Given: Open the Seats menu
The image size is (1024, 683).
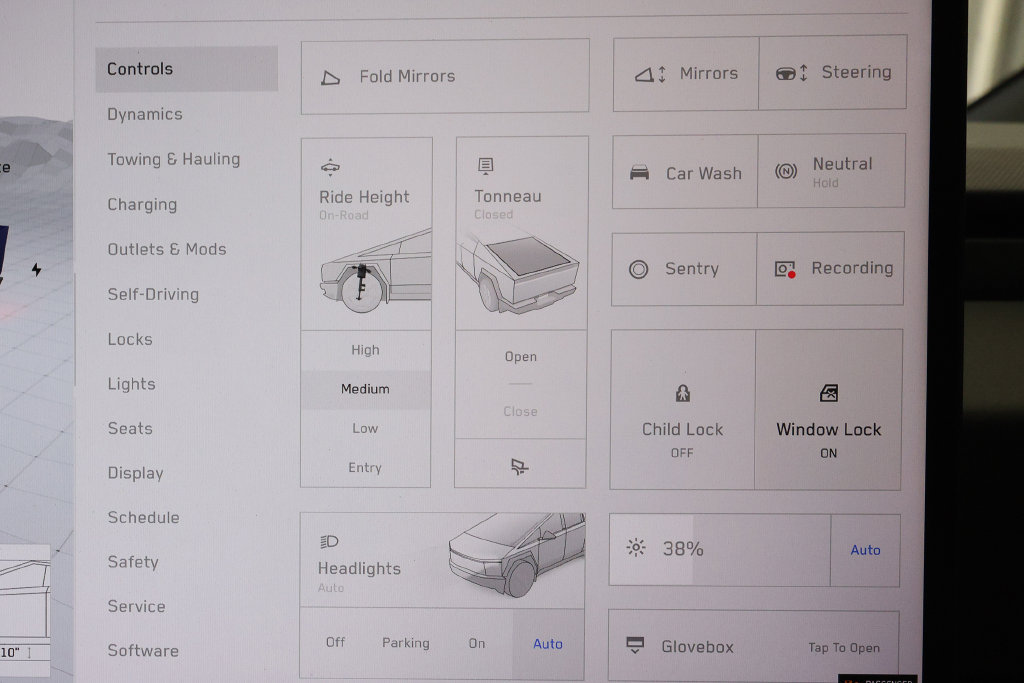Looking at the screenshot, I should (130, 428).
